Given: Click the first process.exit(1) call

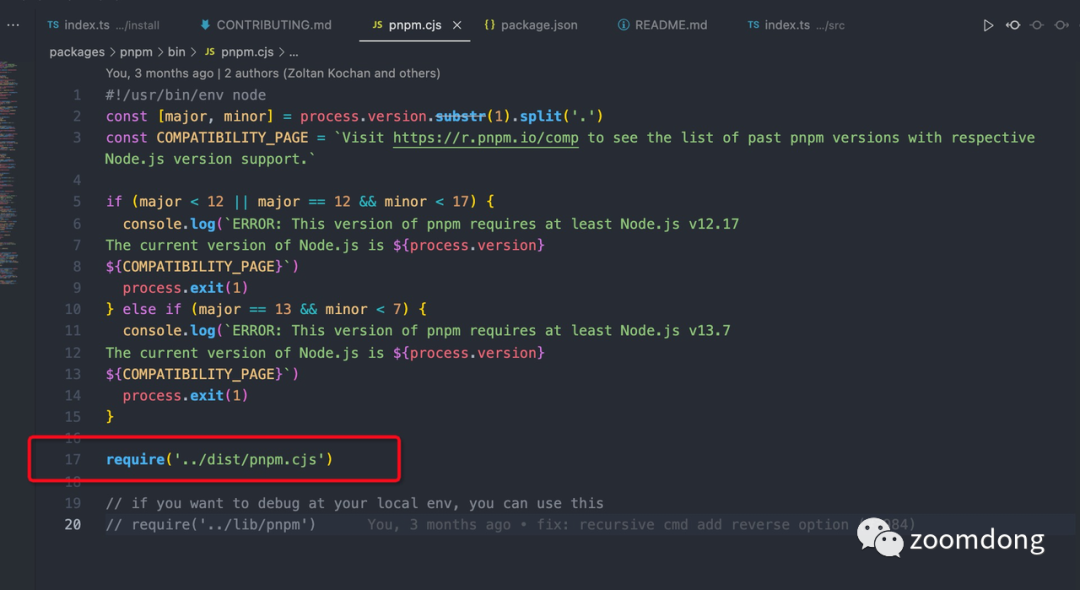Looking at the screenshot, I should point(185,288).
